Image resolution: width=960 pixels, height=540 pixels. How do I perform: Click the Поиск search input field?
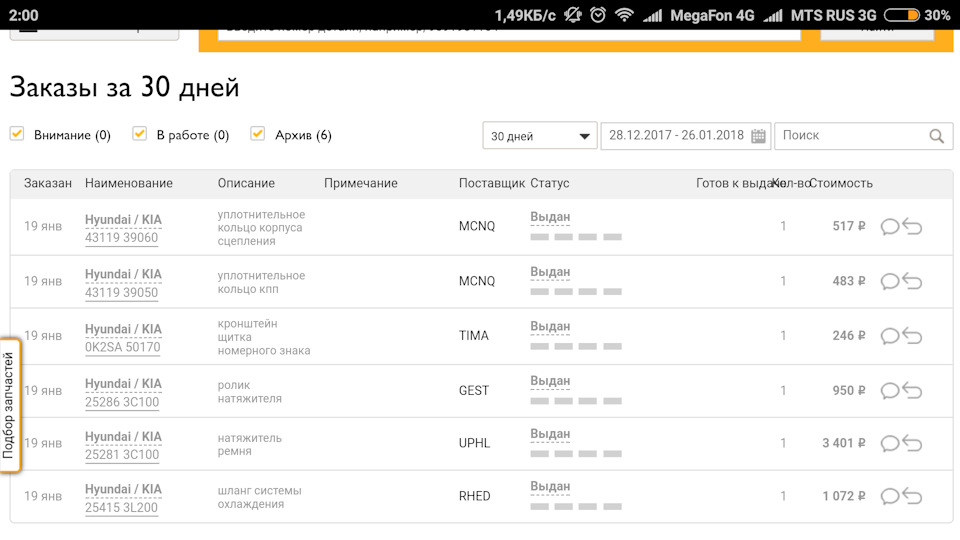[x=852, y=136]
